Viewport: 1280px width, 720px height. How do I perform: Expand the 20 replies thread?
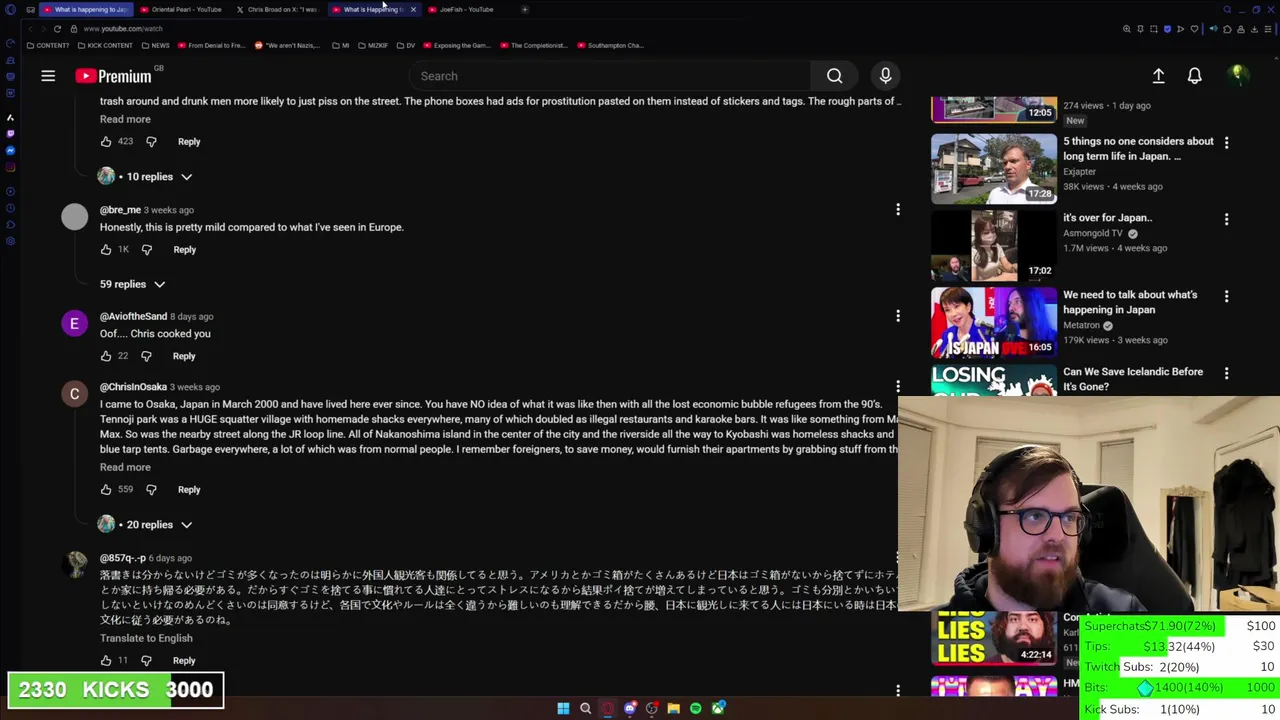pyautogui.click(x=145, y=525)
